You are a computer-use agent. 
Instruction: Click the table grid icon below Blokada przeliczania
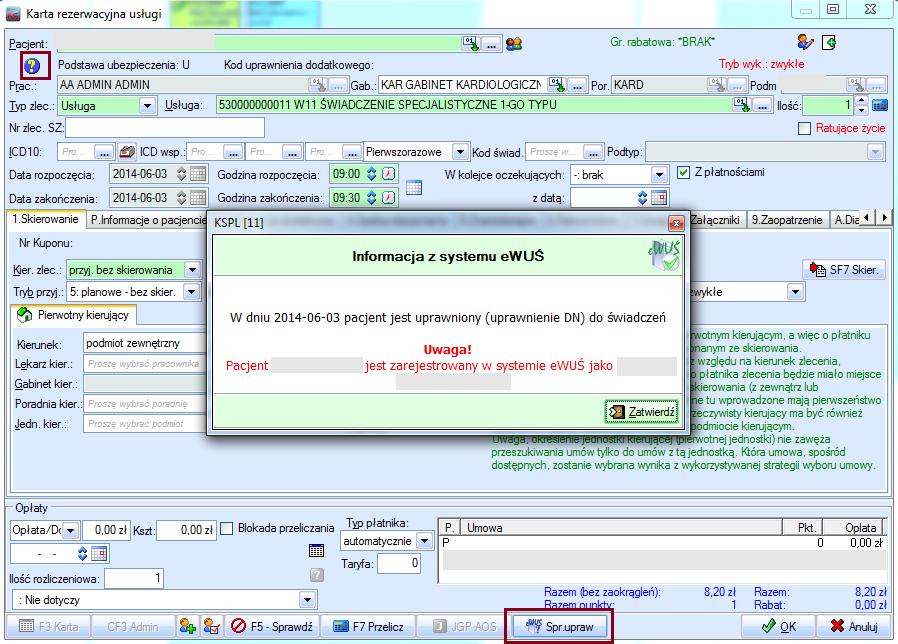point(316,551)
